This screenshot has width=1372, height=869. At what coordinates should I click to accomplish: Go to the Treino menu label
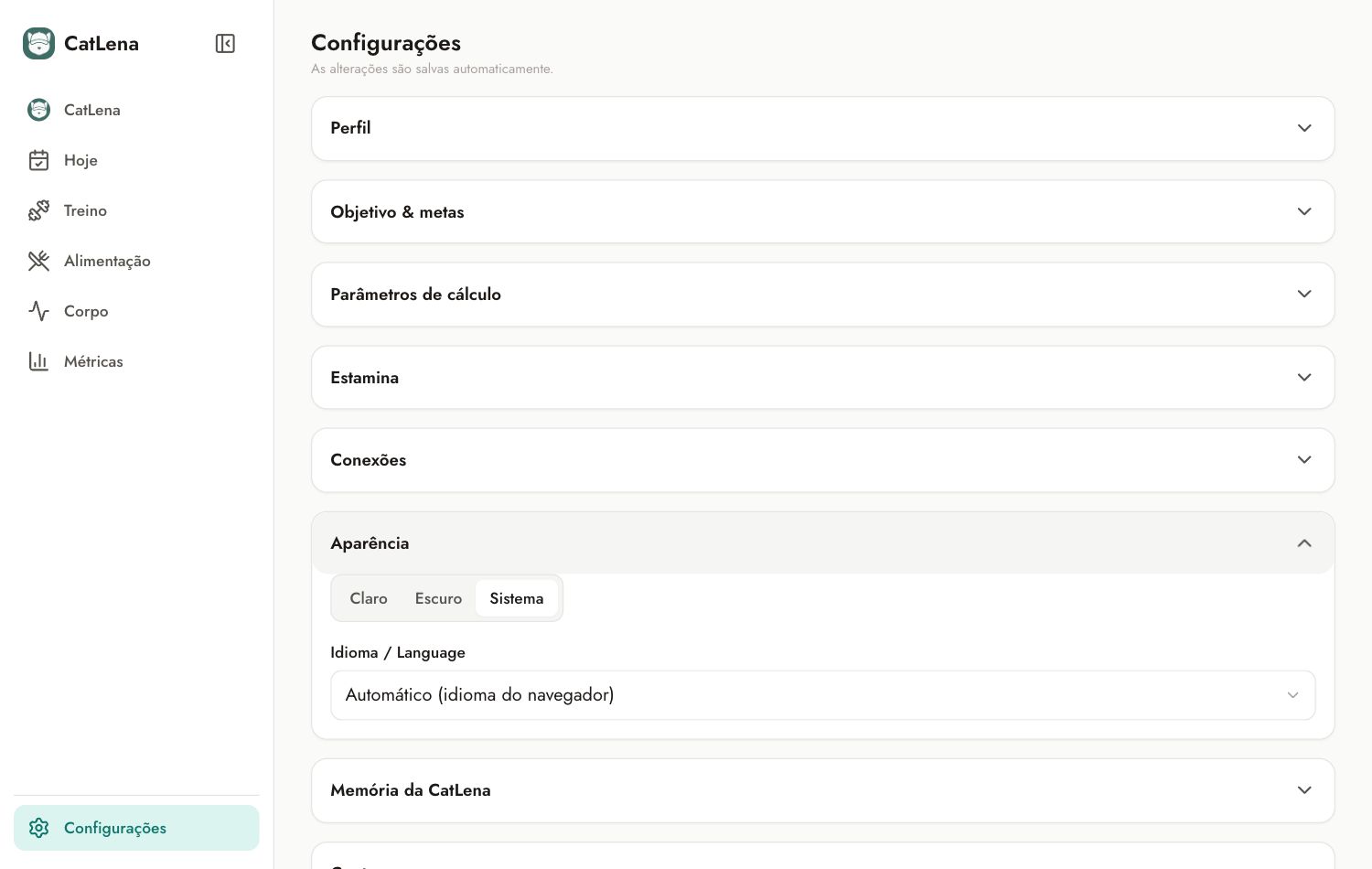coord(85,210)
